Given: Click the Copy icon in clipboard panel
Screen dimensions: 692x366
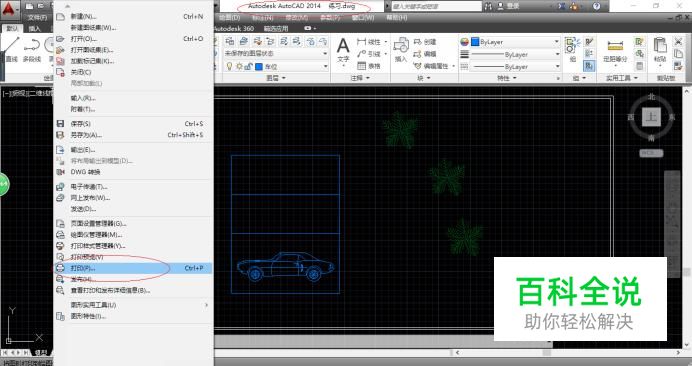Looking at the screenshot, I should pyautogui.click(x=679, y=54).
